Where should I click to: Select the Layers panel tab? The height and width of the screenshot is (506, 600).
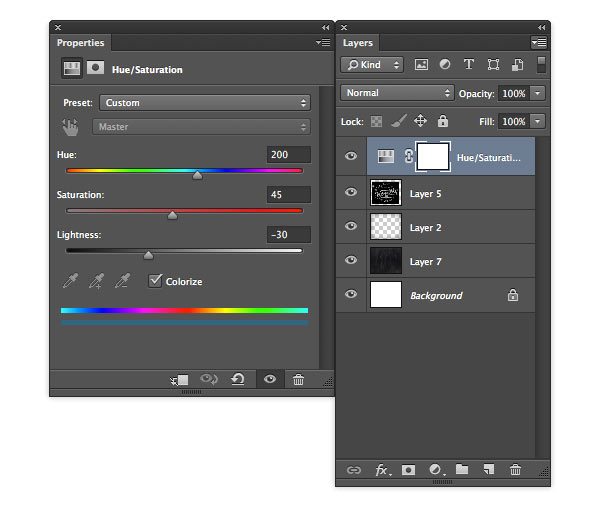point(358,43)
